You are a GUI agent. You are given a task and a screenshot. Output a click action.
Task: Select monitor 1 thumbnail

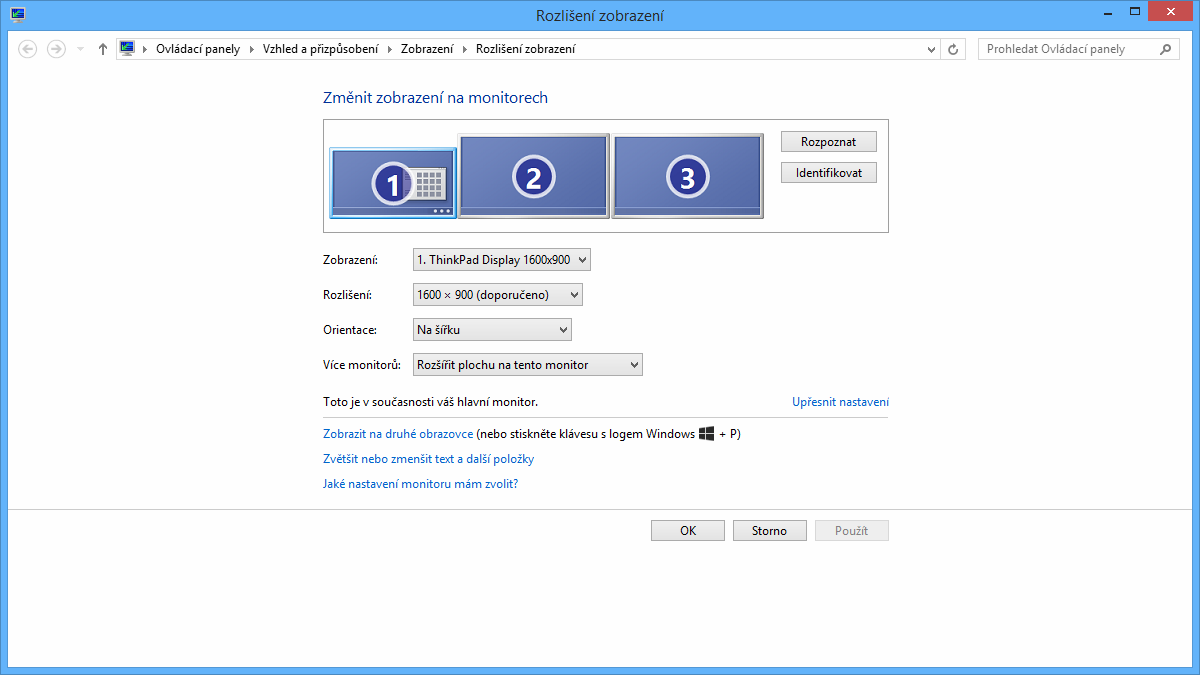(392, 182)
